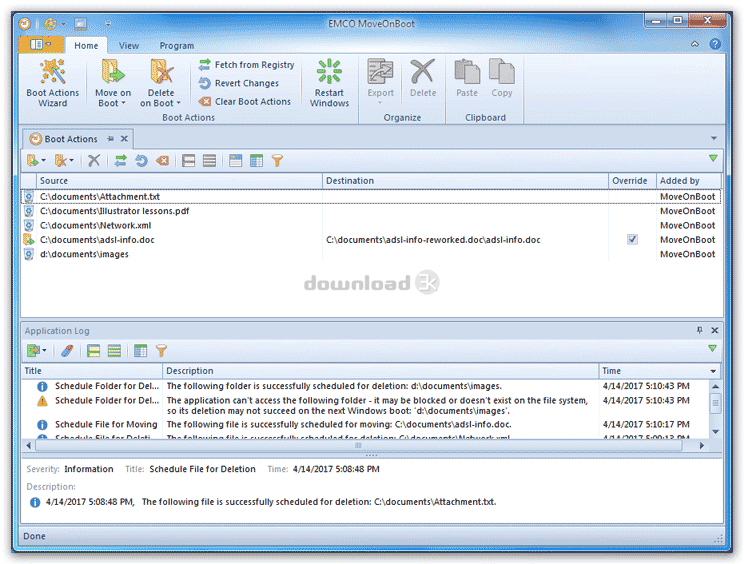This screenshot has width=744, height=564.
Task: Click the log list scroll down arrow
Action: coord(716,432)
